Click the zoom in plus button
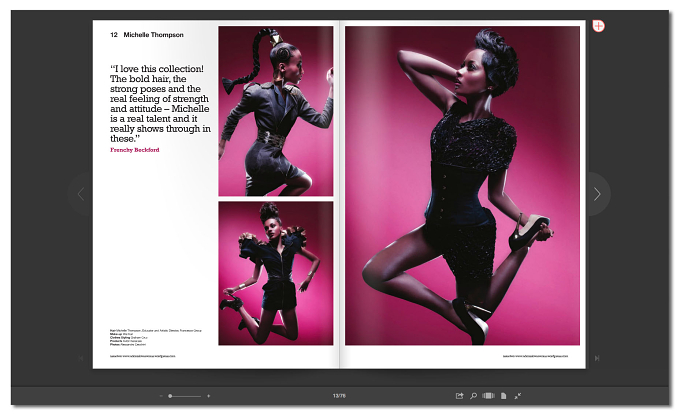The width and height of the screenshot is (680, 415). 209,396
